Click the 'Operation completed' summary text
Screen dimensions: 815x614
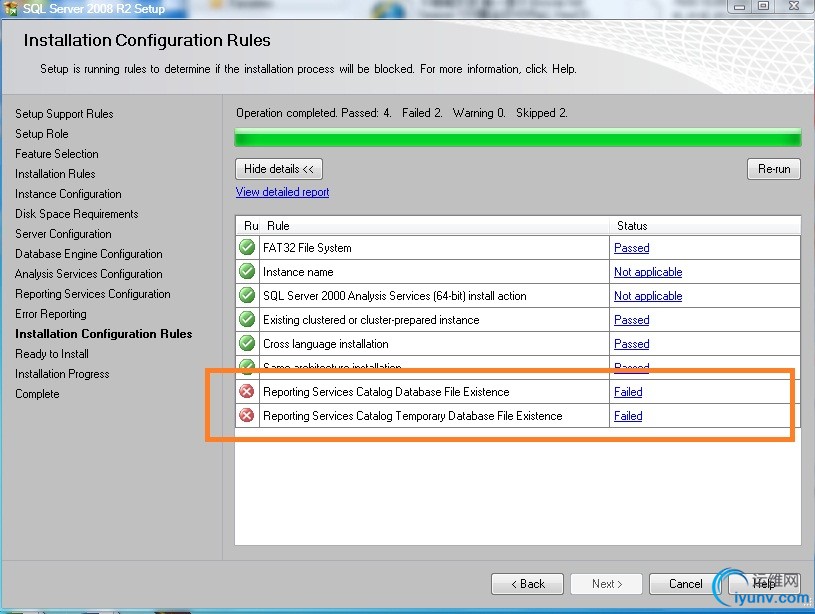click(x=402, y=113)
